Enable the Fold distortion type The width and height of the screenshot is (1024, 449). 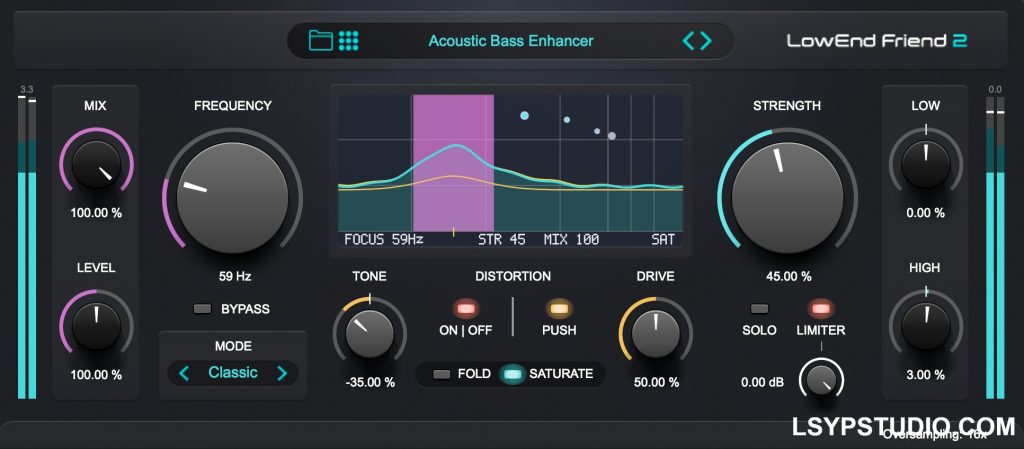[x=442, y=374]
